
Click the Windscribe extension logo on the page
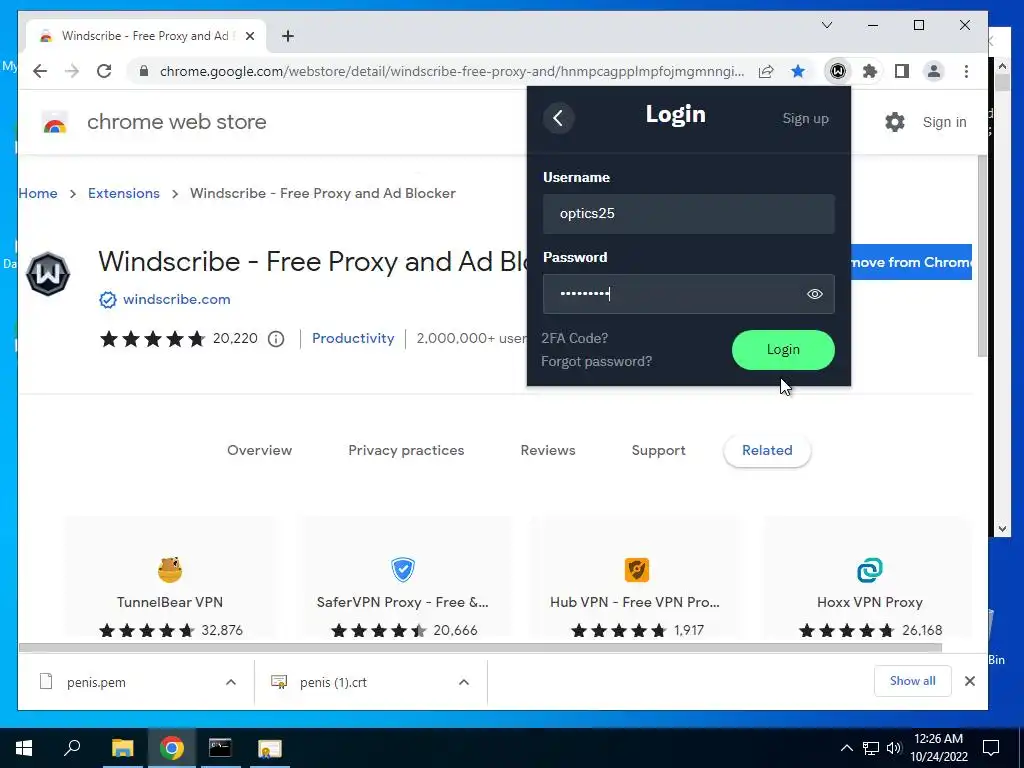point(48,274)
